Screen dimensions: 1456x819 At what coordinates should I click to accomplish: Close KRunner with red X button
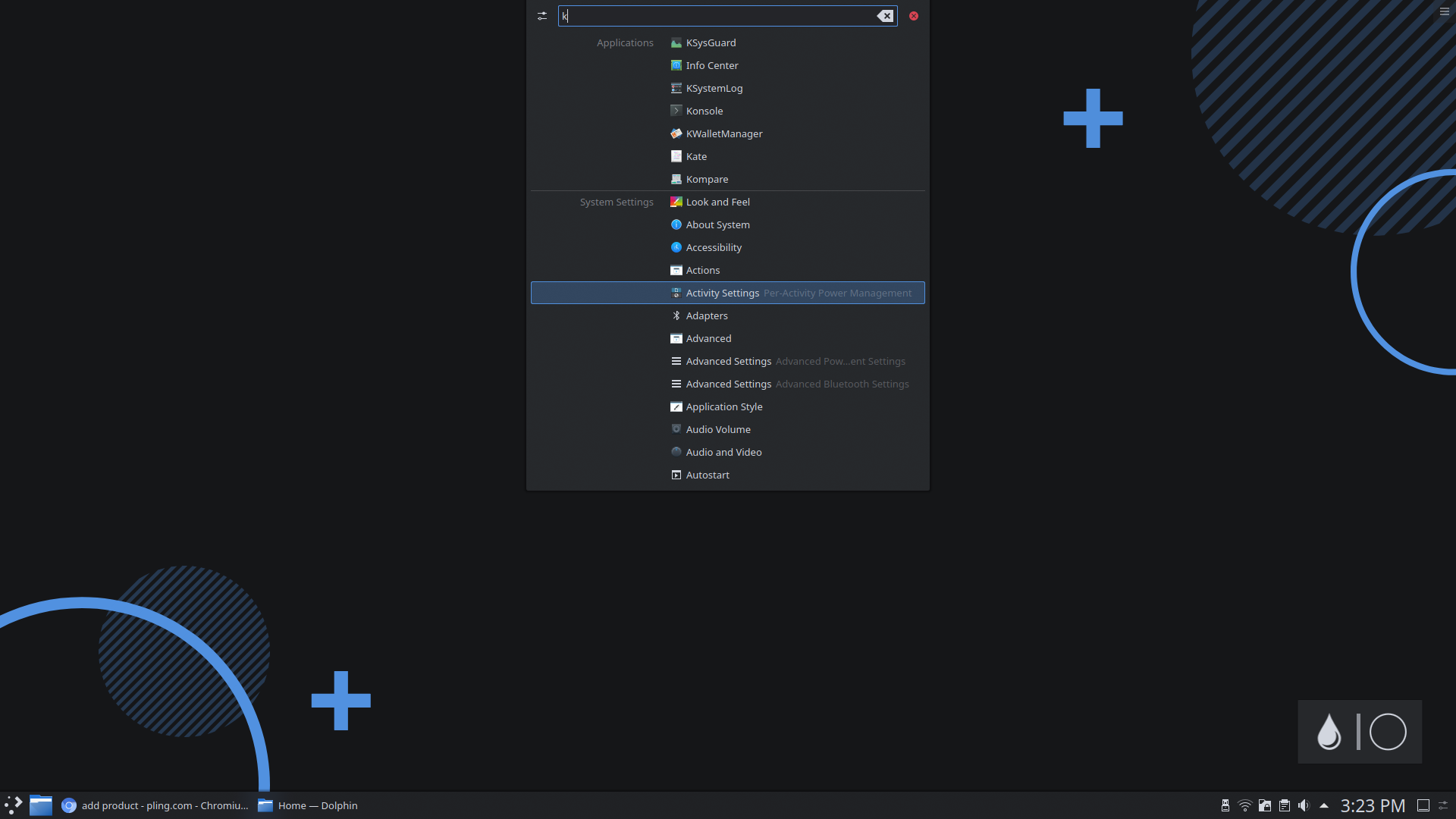tap(914, 16)
